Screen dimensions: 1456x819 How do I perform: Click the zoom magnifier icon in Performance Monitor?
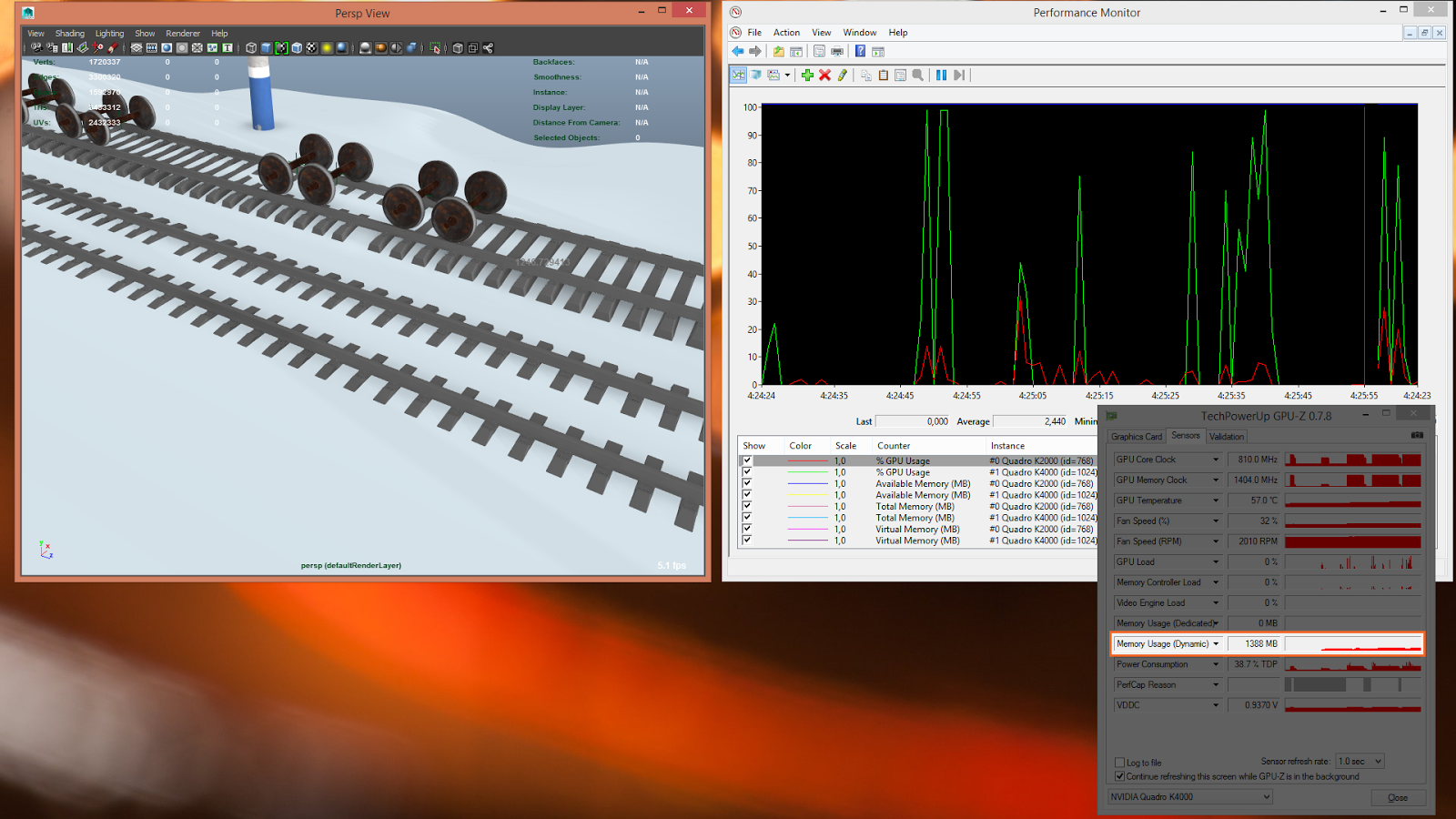click(x=917, y=75)
